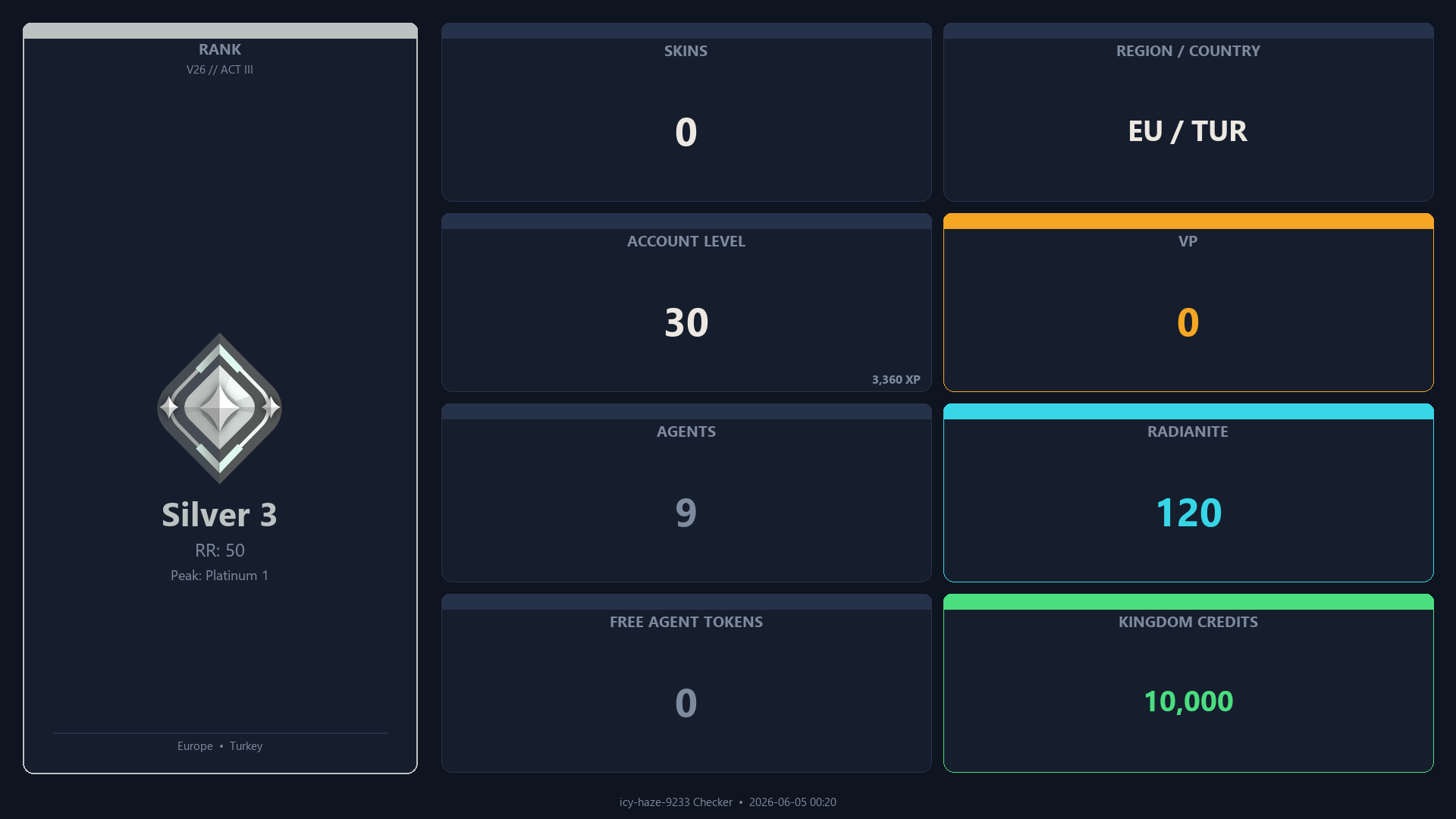This screenshot has height=819, width=1456.
Task: Click the Account Level 30 value
Action: pos(686,322)
